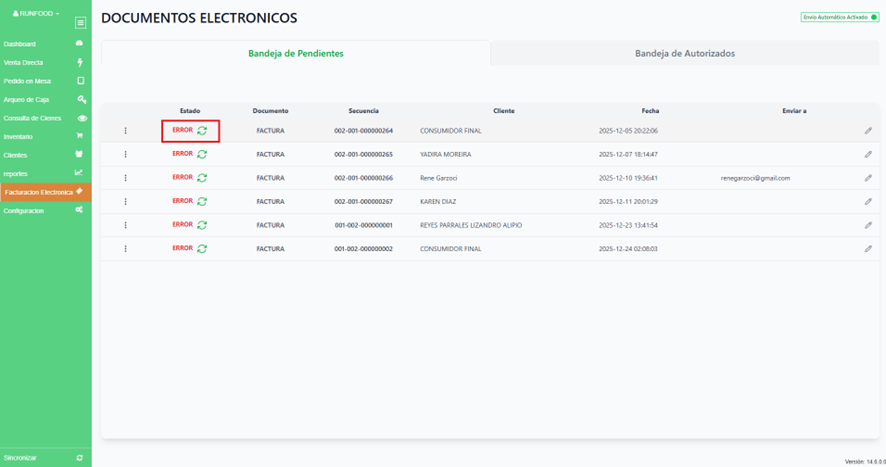
Task: Retry sending KAREN DIAZ invoice refresh icon
Action: point(202,201)
